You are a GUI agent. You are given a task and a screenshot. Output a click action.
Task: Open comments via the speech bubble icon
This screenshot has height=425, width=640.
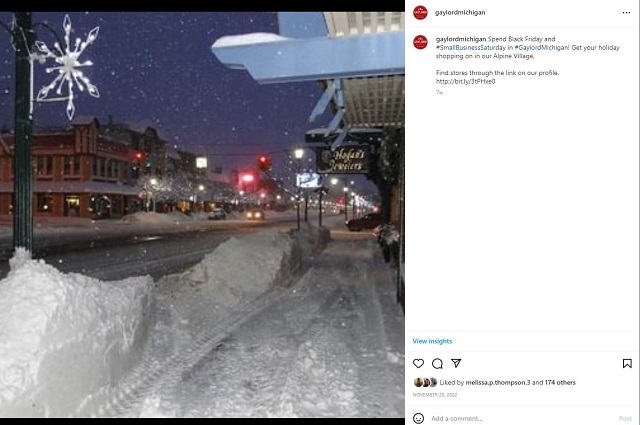point(437,363)
